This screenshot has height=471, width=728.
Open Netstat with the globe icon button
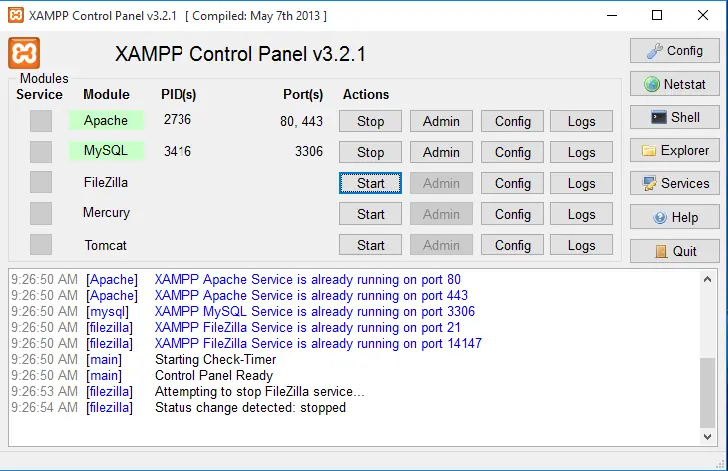[675, 84]
